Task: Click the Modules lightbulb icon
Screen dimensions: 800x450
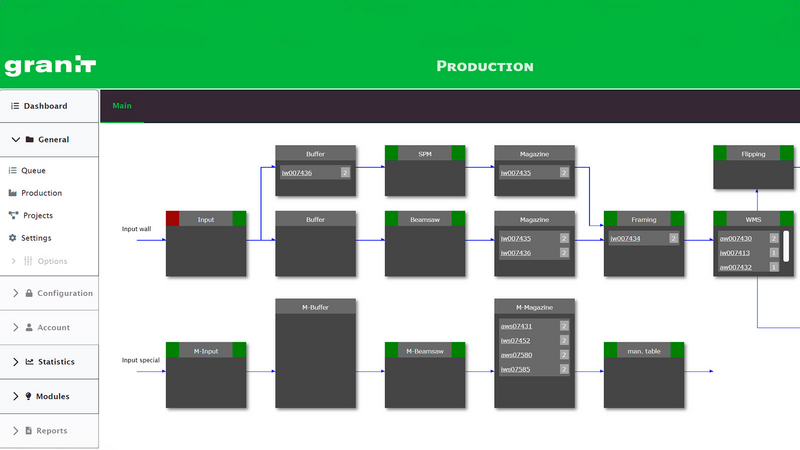Action: [x=29, y=396]
